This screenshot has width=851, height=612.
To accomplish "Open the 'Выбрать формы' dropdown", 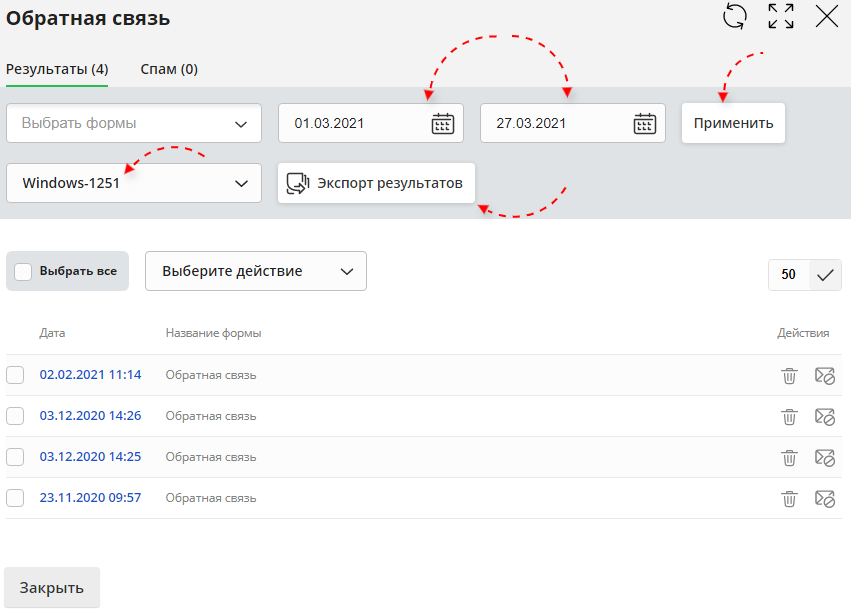I will coord(134,124).
